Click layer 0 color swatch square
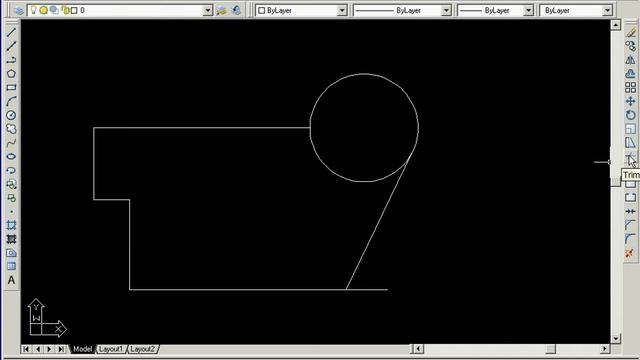This screenshot has height=360, width=640. point(74,10)
